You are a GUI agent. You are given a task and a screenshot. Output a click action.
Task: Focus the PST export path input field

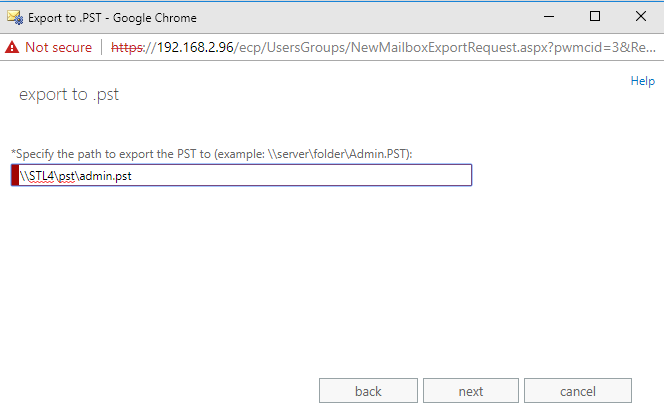point(241,175)
